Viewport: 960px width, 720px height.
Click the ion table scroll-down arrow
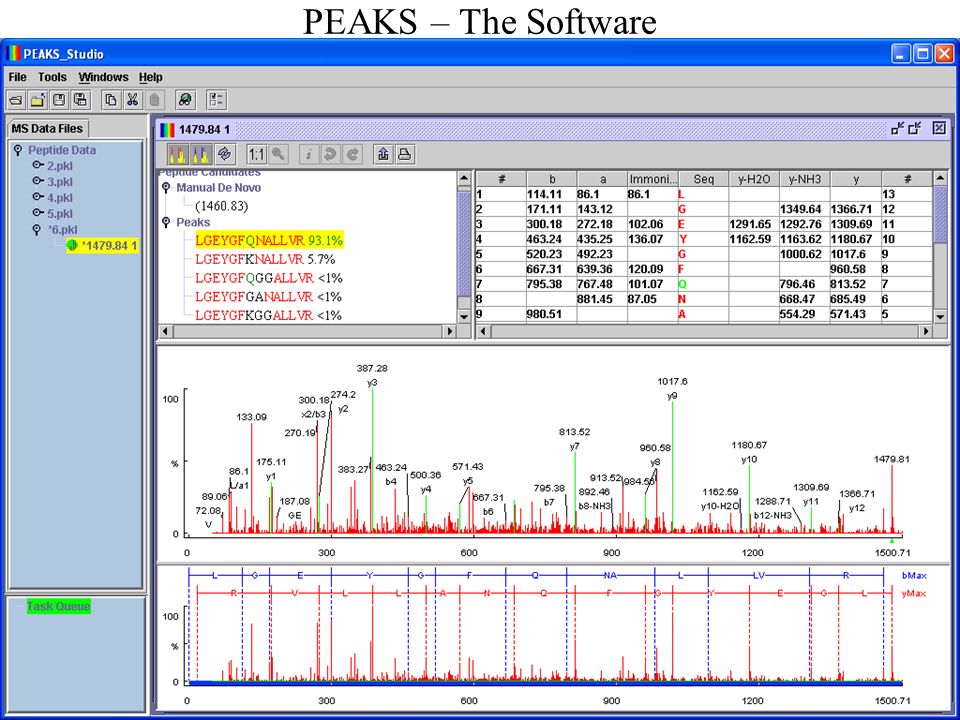pos(940,317)
